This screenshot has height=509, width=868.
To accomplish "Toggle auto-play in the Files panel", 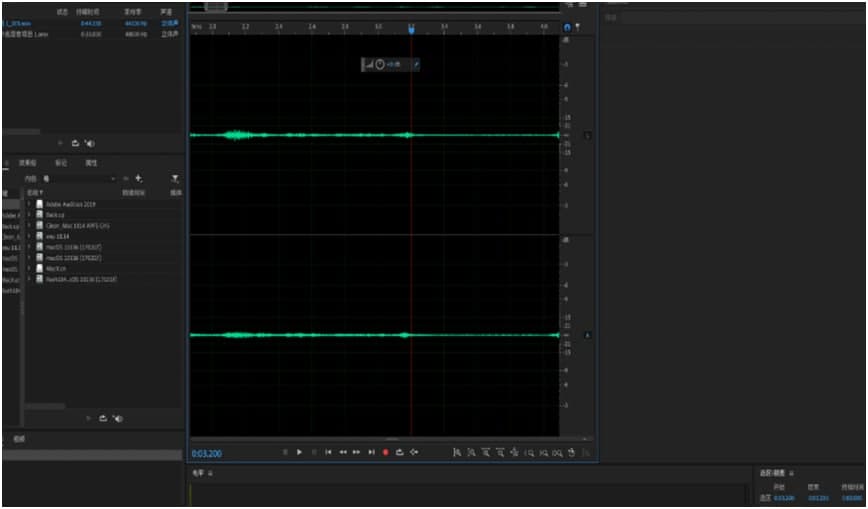I will (90, 143).
